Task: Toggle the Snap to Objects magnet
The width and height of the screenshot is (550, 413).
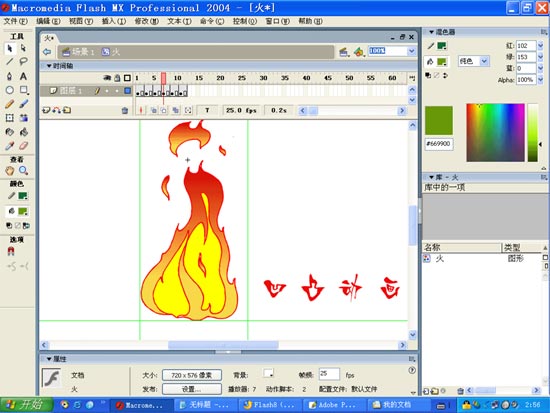Action: point(11,251)
